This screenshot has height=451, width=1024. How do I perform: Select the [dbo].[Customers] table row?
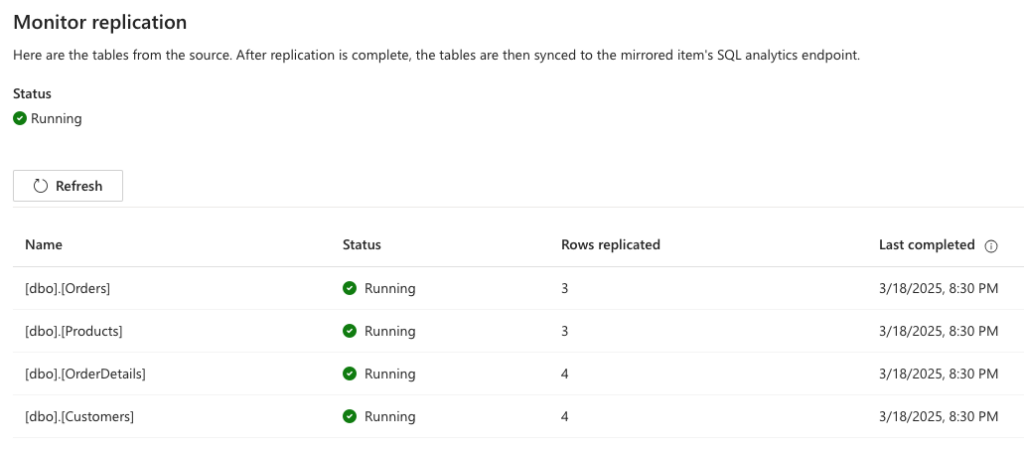pos(512,416)
